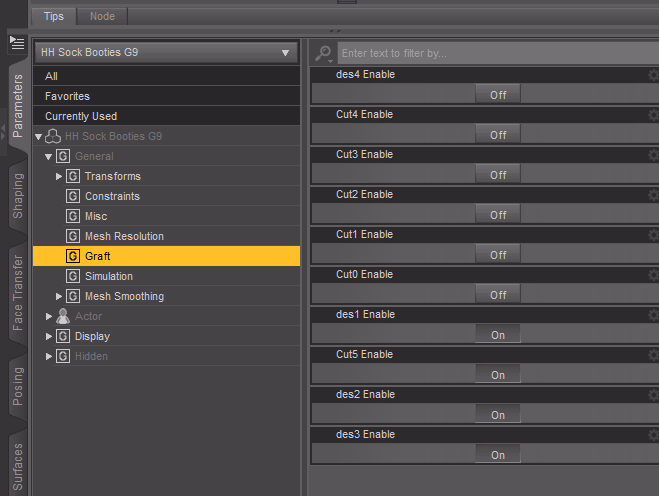Switch to the Node tab

coord(102,16)
